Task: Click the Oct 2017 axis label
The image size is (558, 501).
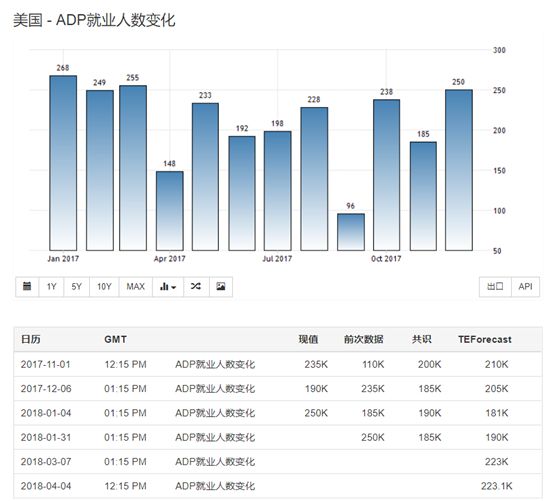Action: (386, 259)
